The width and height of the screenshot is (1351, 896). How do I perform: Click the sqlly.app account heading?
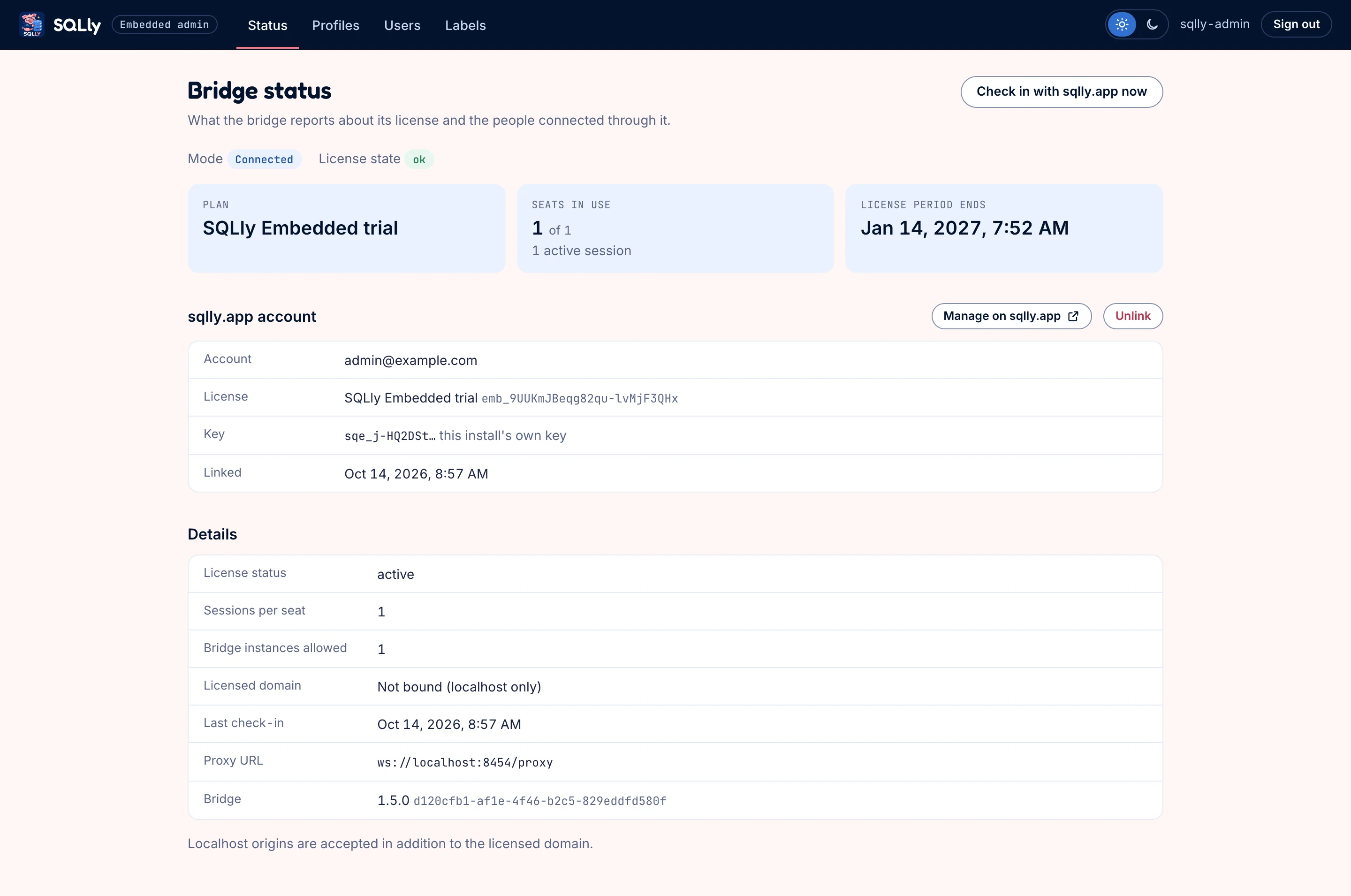[x=251, y=317]
